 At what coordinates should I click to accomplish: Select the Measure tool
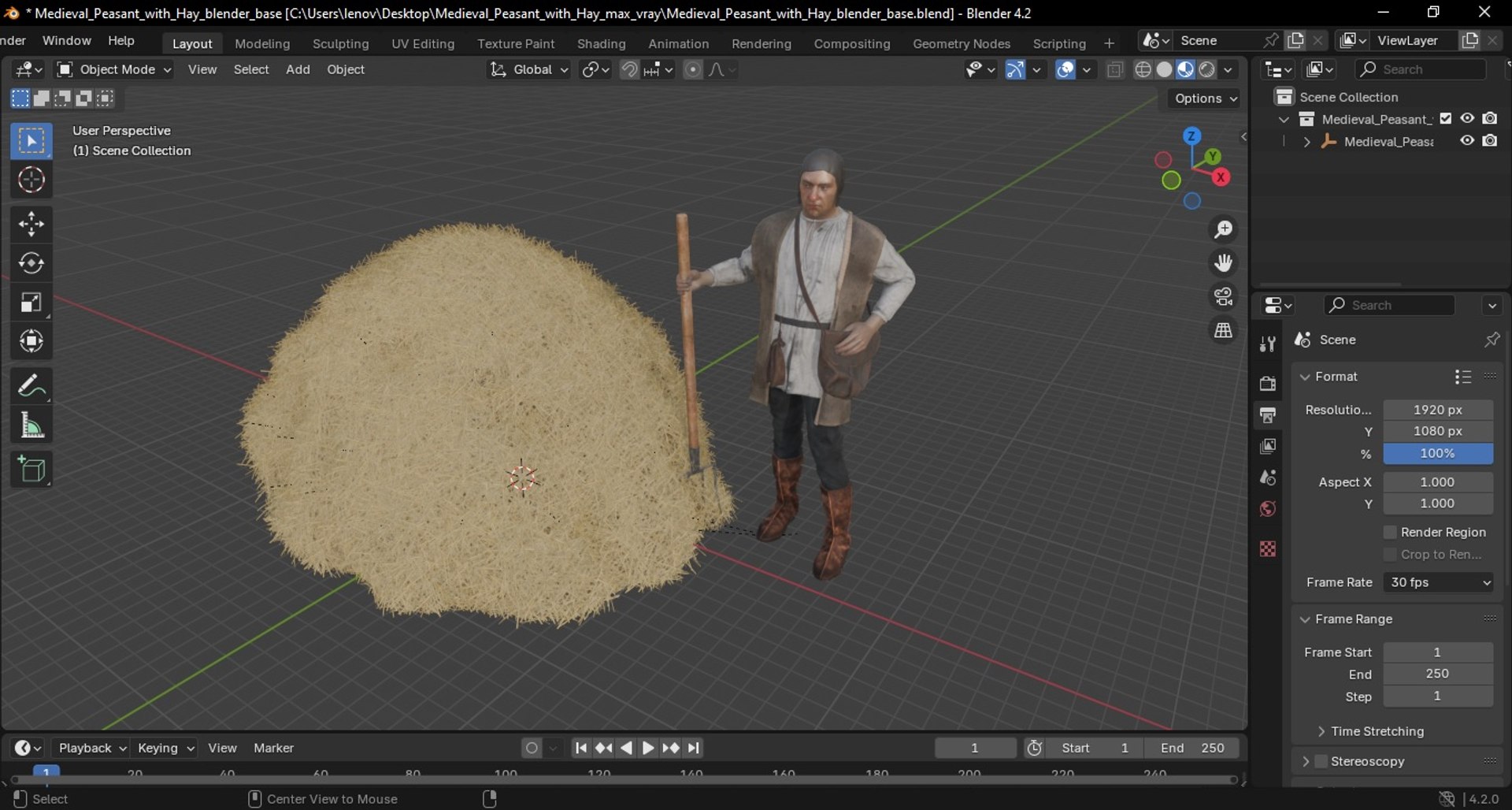coord(31,425)
